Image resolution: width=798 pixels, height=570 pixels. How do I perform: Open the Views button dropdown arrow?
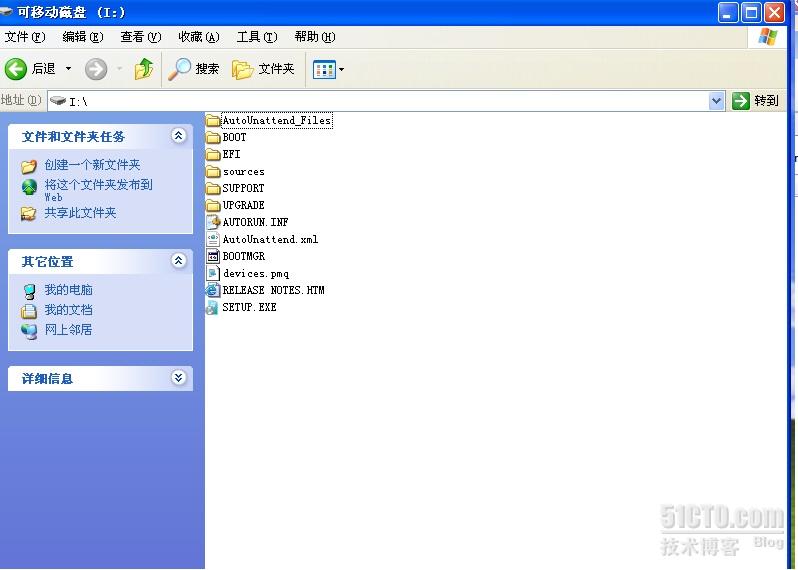pyautogui.click(x=341, y=69)
